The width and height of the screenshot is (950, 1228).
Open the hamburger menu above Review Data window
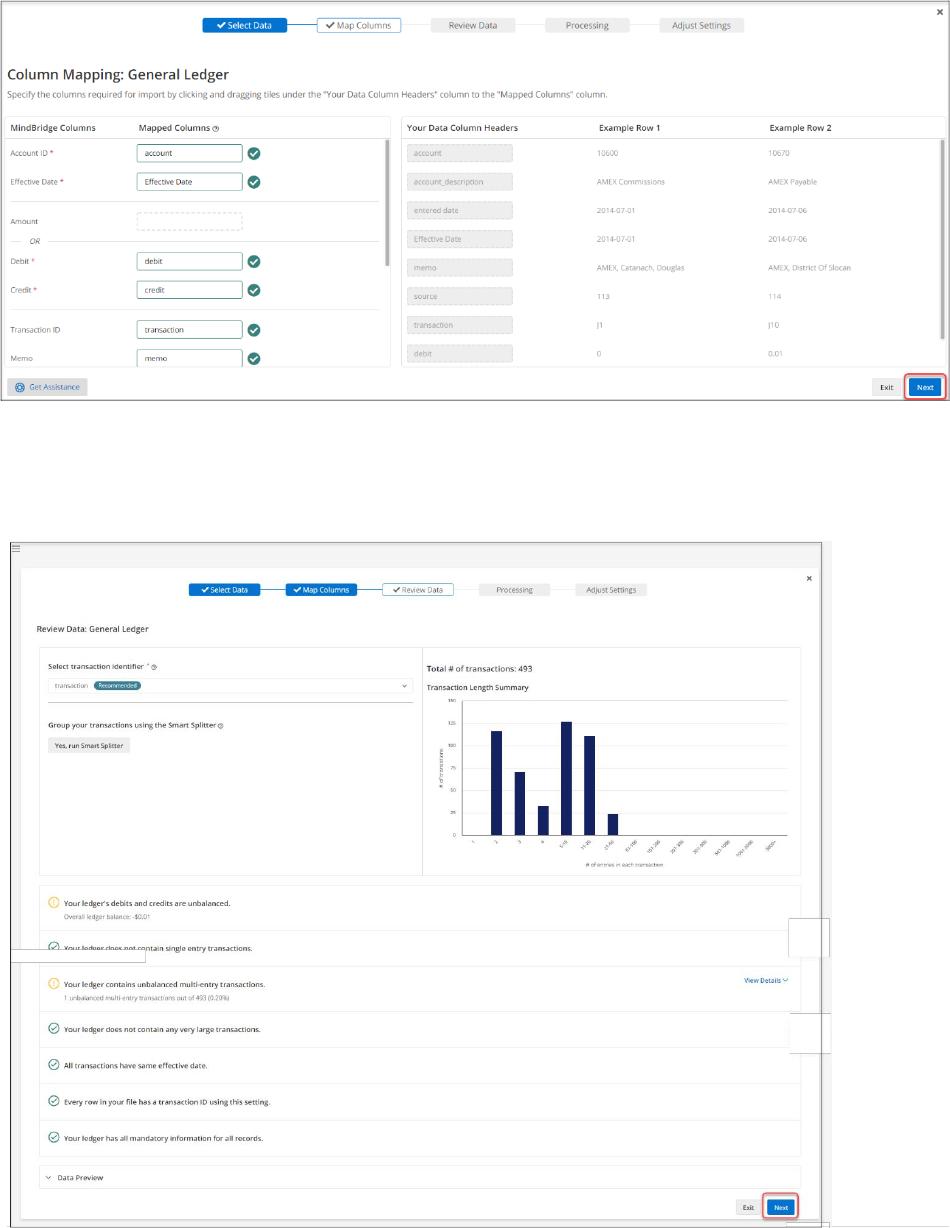pyautogui.click(x=16, y=548)
